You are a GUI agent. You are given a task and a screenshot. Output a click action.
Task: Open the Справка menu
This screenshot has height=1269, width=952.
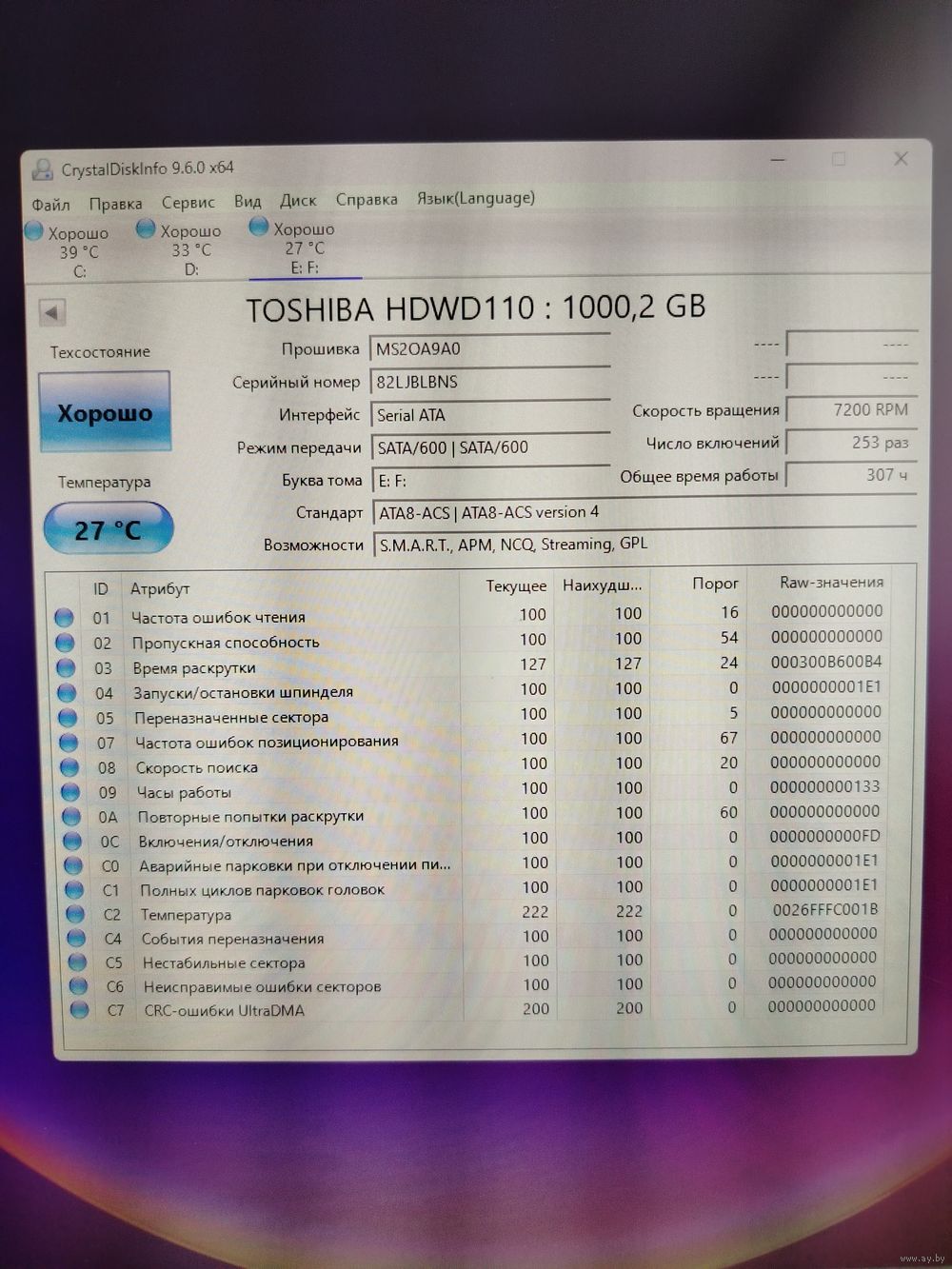(x=367, y=200)
